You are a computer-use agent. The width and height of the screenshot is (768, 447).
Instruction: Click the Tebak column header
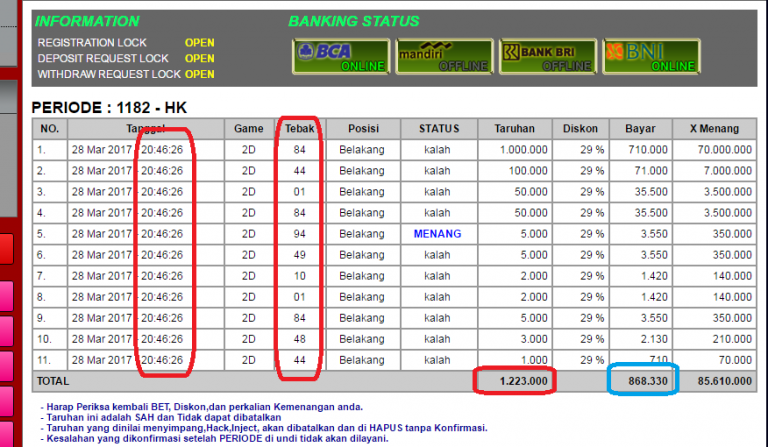299,129
